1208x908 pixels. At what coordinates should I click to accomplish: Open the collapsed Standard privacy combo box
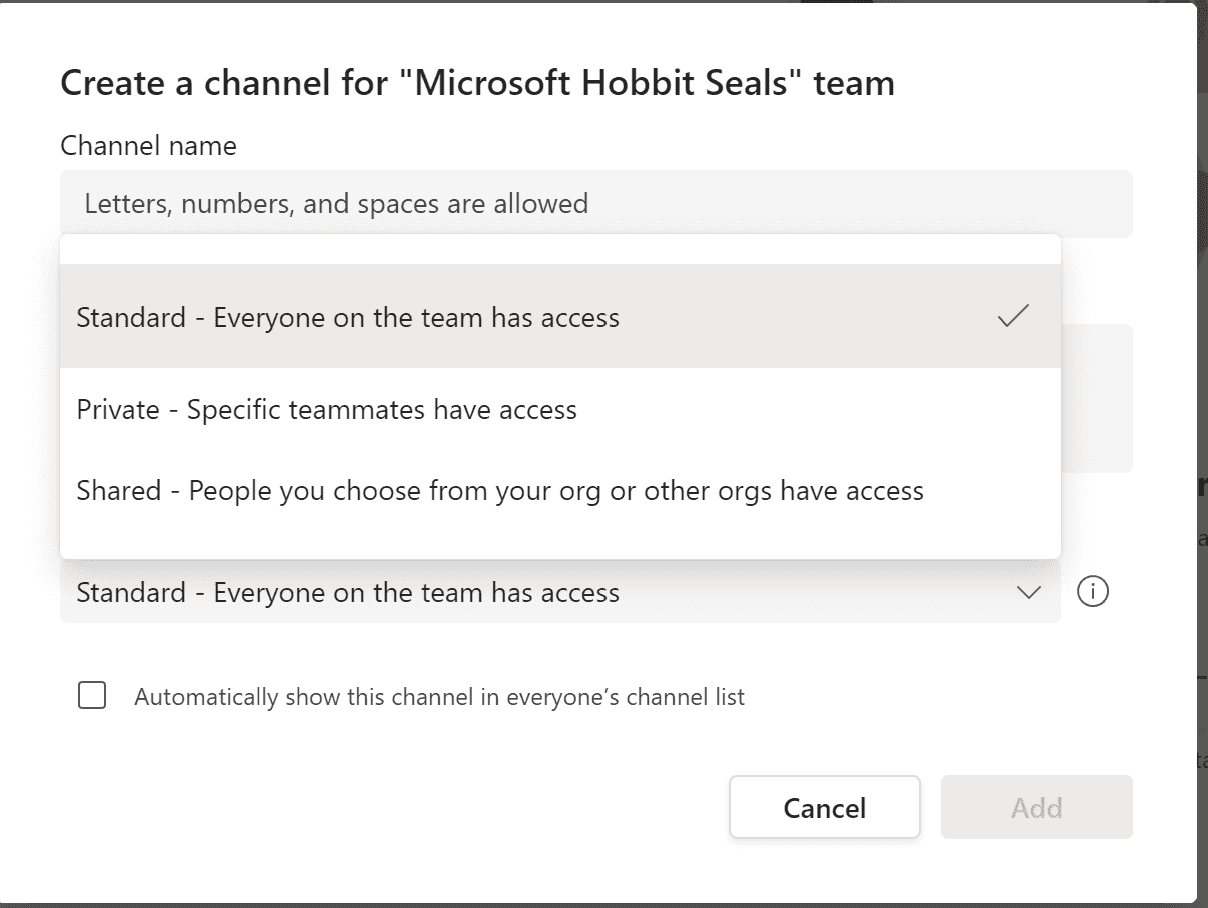[560, 592]
